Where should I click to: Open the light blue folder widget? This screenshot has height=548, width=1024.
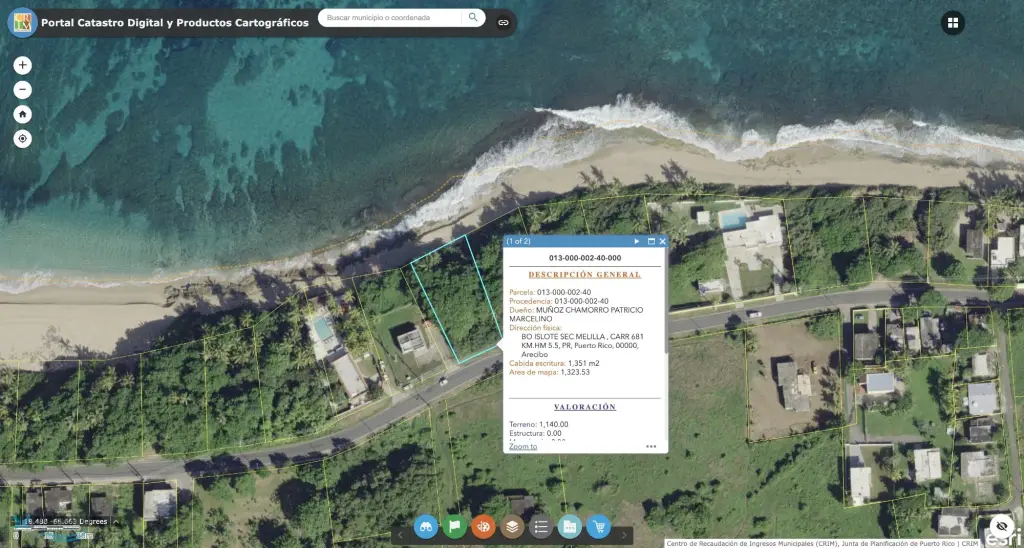click(569, 526)
